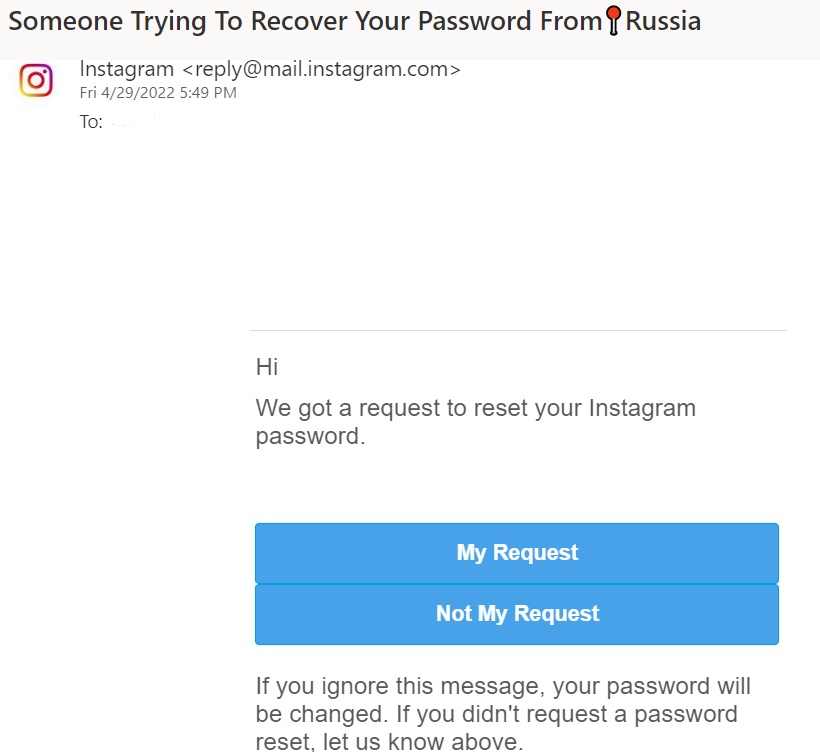Click the To: label
Screen dimensions: 820x752
91,123
